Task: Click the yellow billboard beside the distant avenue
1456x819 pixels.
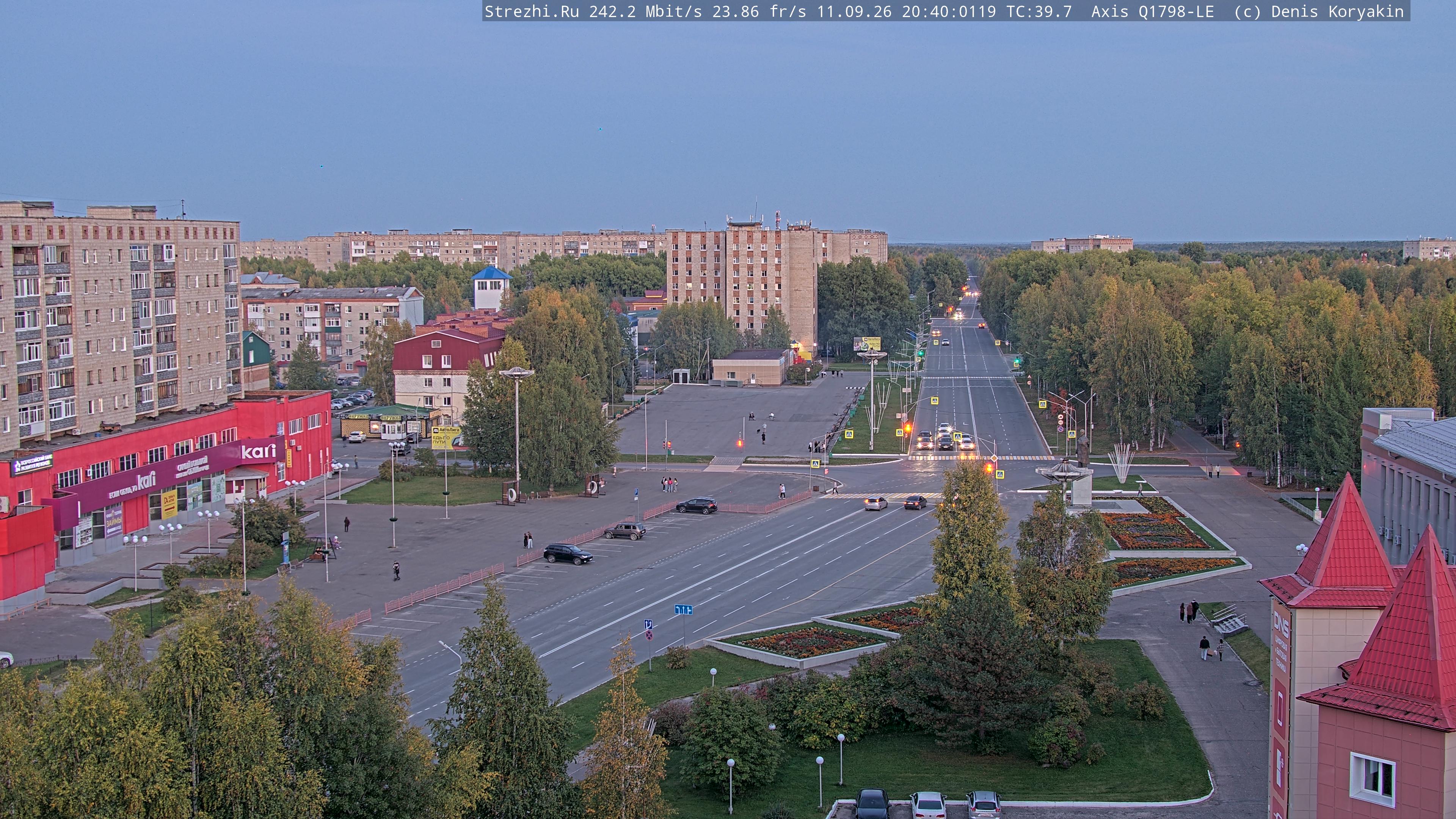Action: (x=867, y=343)
